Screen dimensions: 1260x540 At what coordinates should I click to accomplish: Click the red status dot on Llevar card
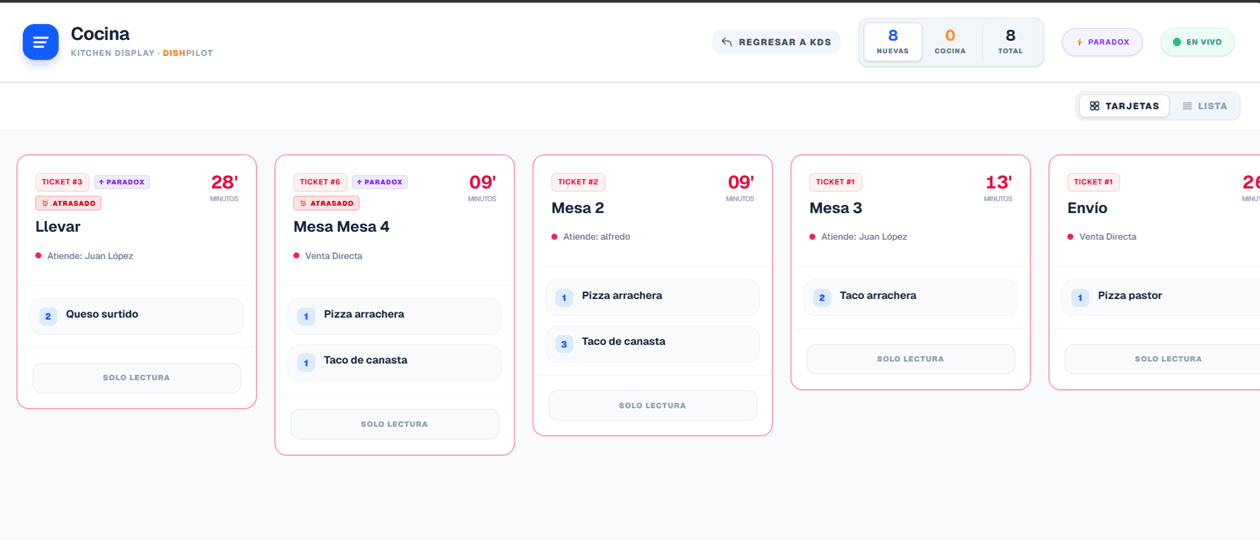[x=39, y=256]
